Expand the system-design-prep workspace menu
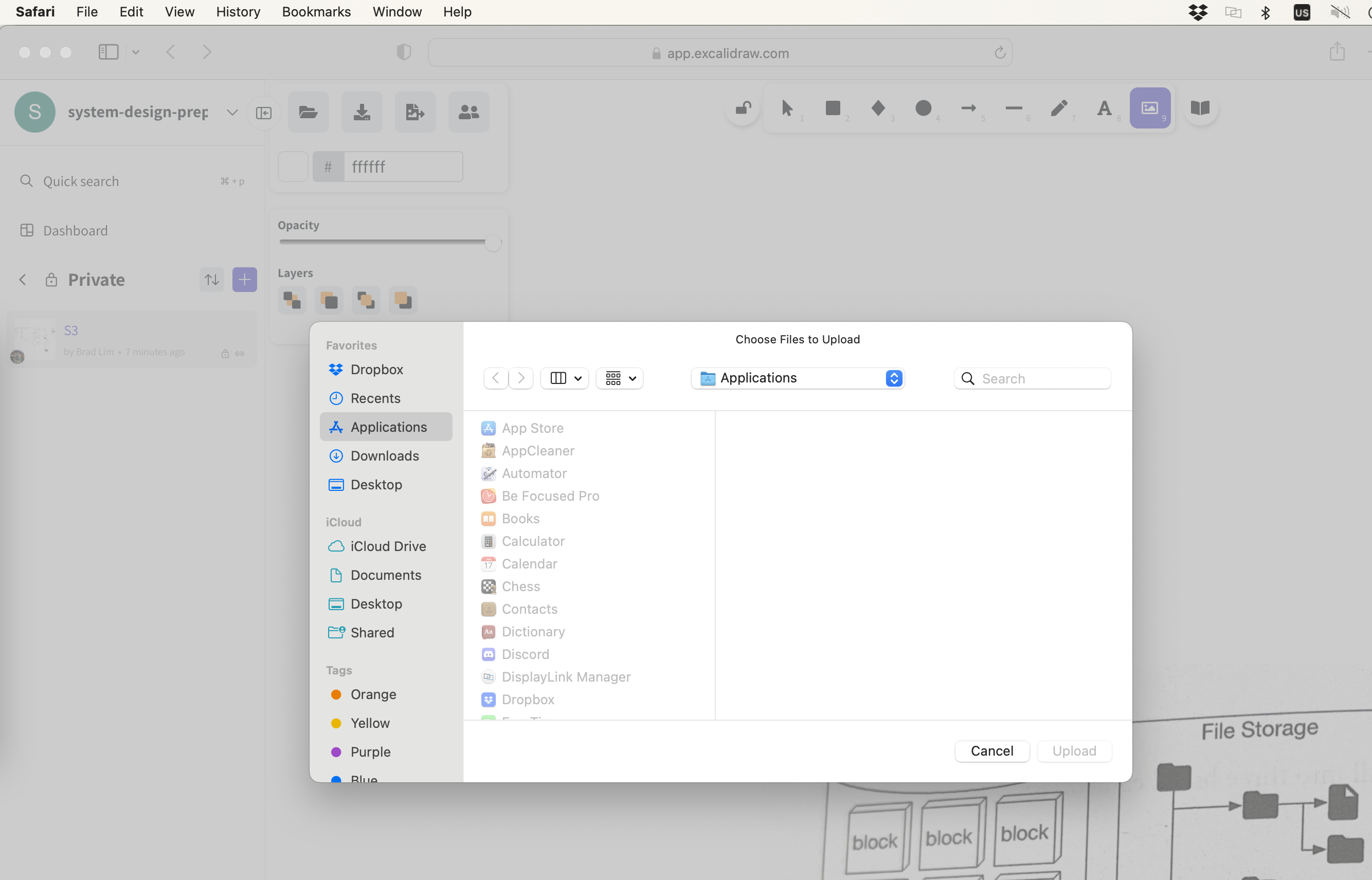 232,112
